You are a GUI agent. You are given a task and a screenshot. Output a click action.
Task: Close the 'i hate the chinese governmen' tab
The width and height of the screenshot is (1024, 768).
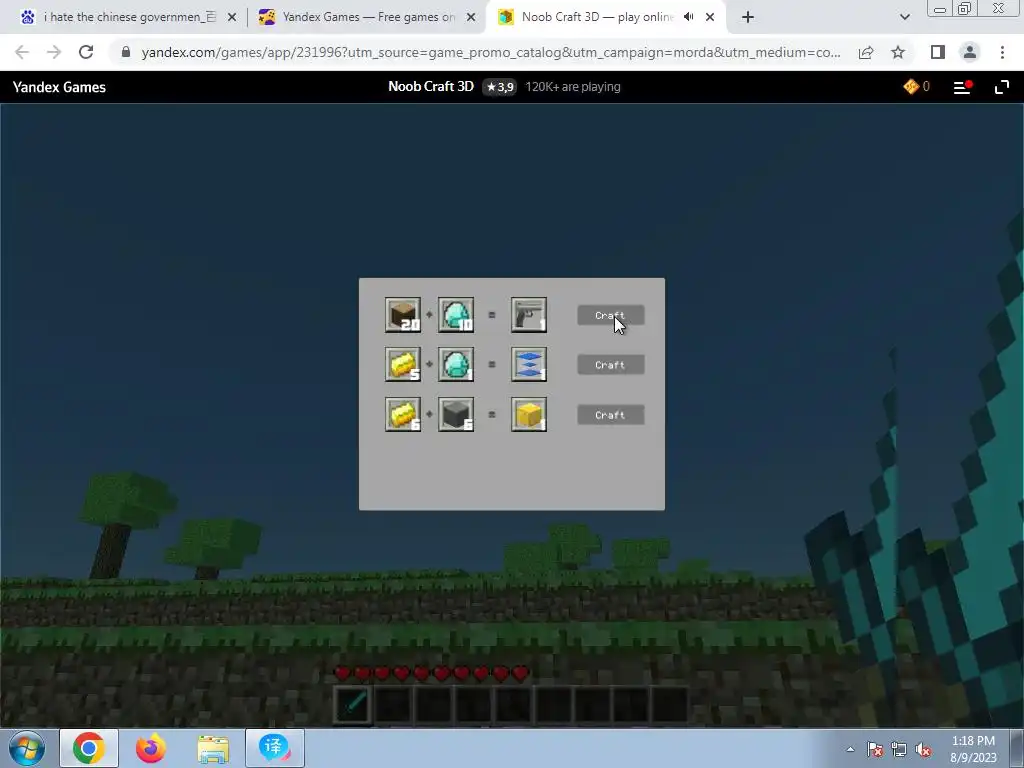(232, 18)
